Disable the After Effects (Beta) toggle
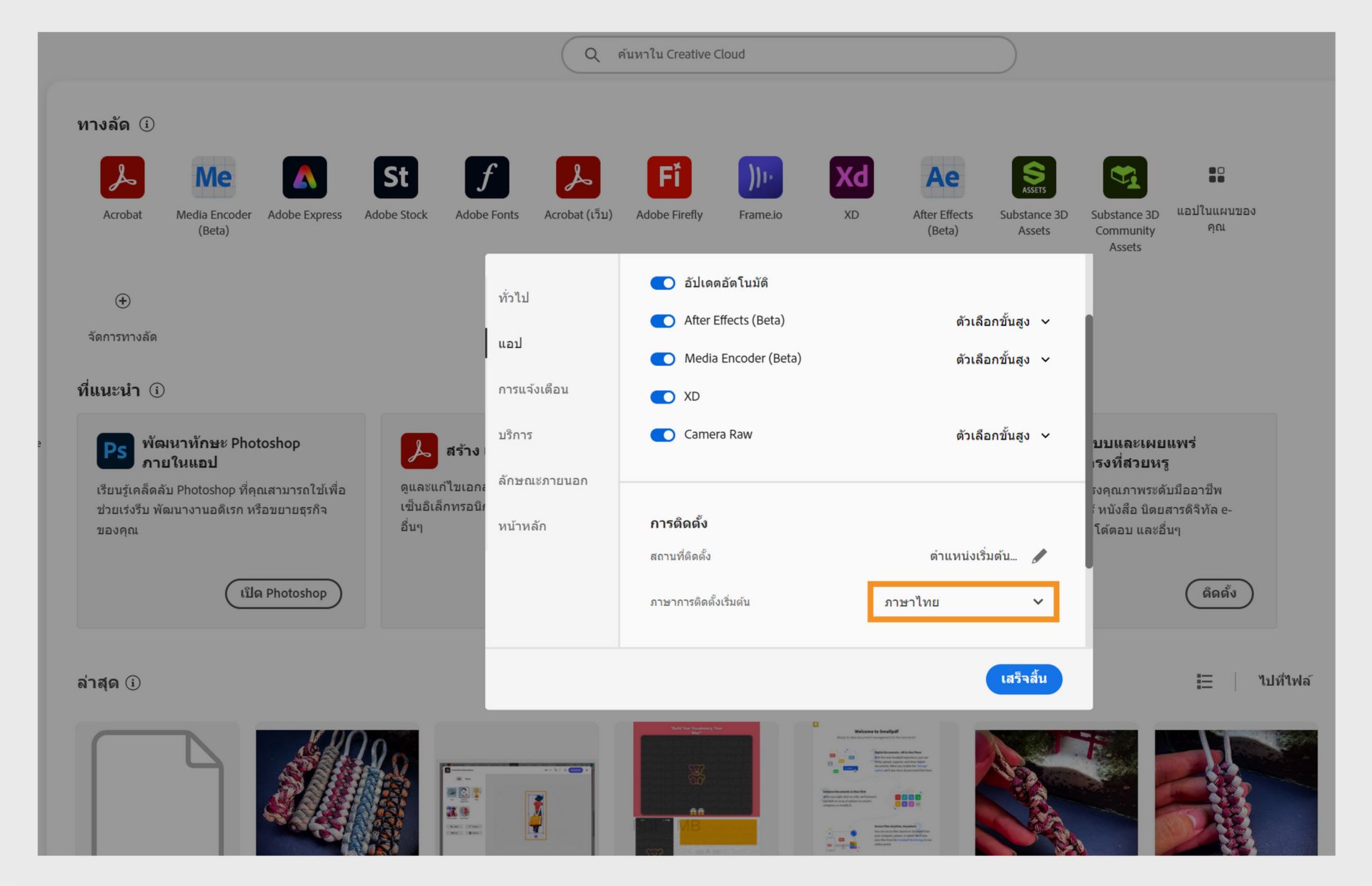 click(x=662, y=321)
